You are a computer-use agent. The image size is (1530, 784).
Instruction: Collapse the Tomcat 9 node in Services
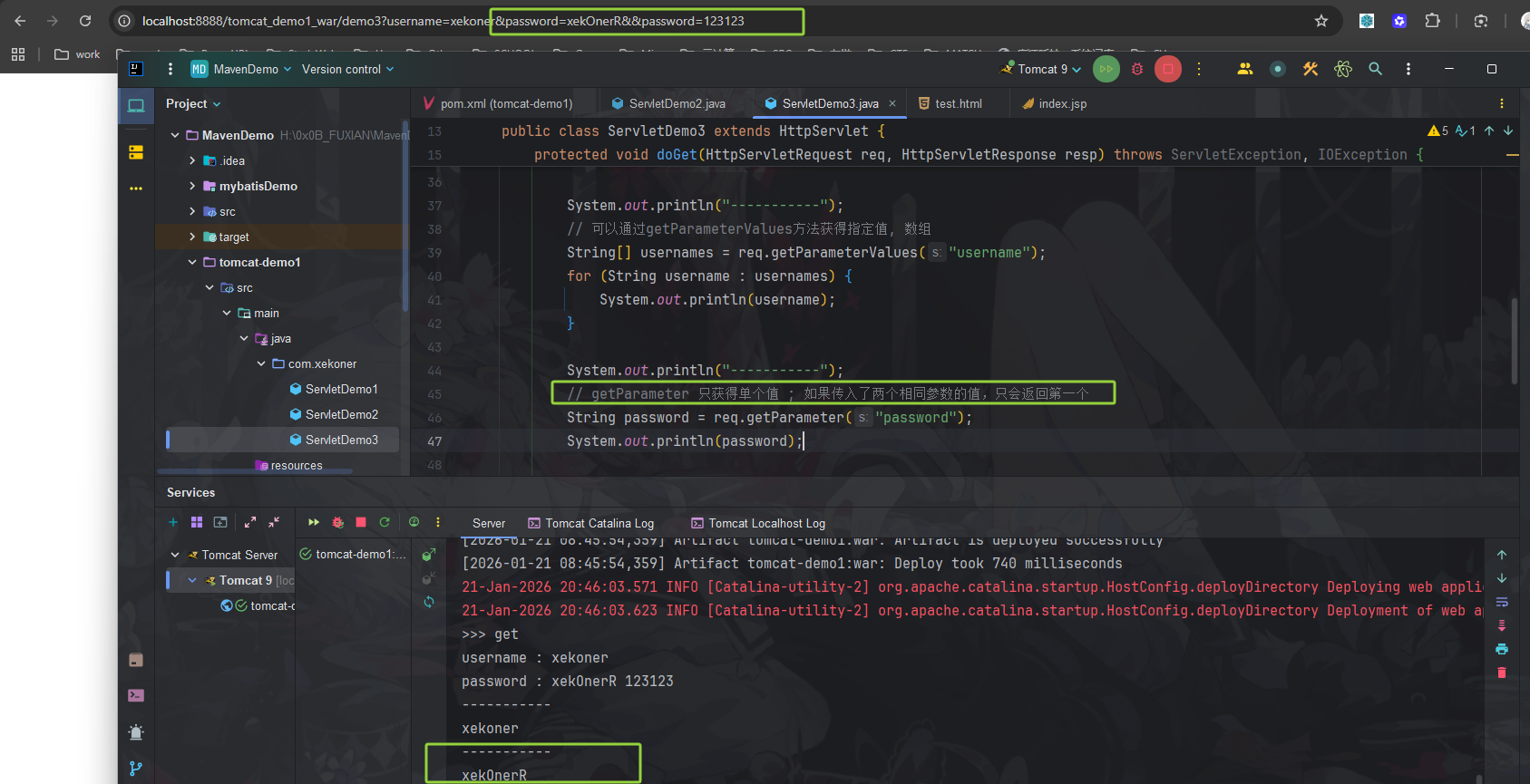(x=192, y=580)
